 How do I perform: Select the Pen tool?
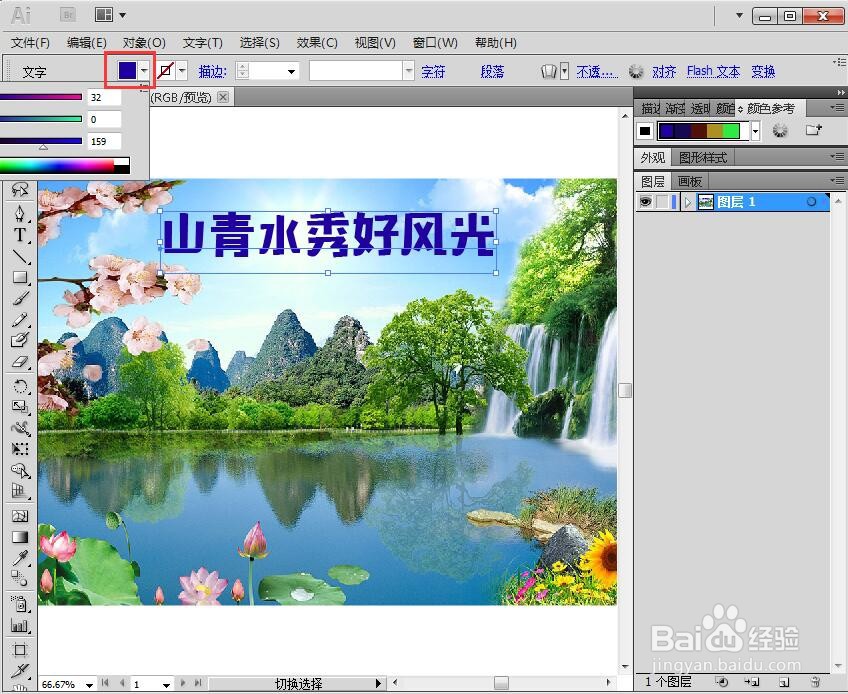tap(20, 213)
